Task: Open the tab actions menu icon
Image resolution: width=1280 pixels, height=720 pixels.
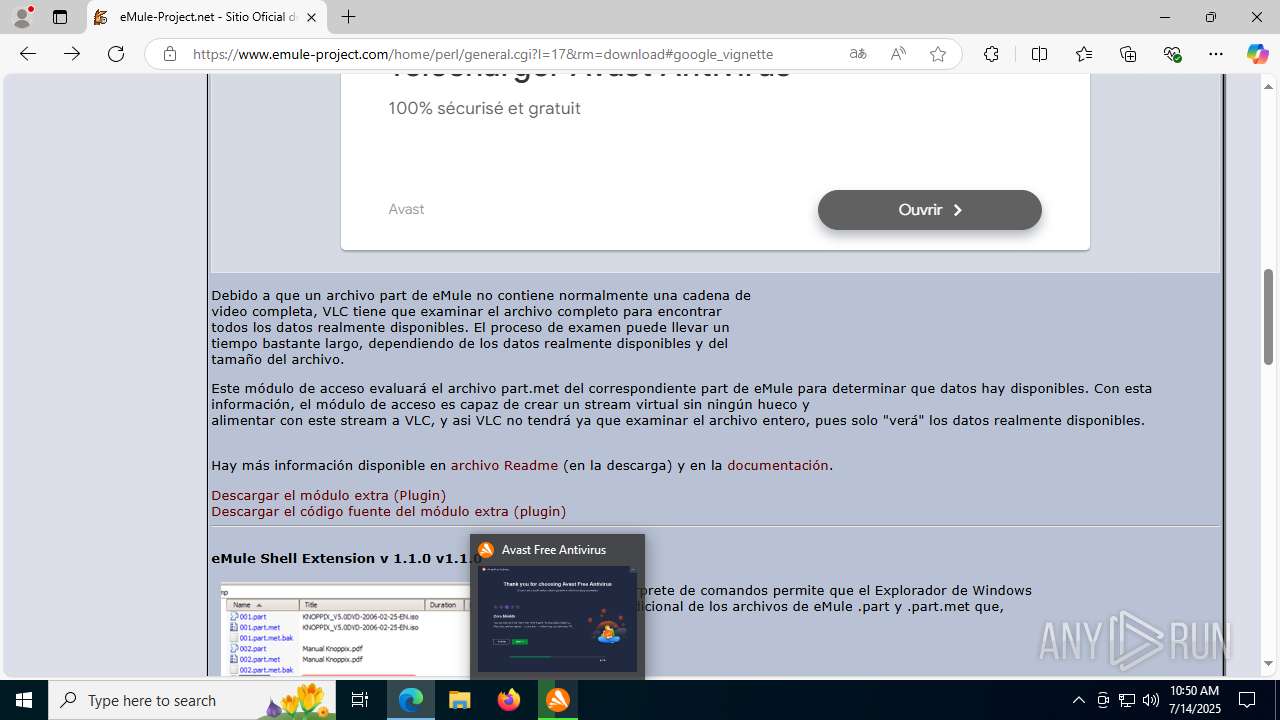Action: click(60, 17)
